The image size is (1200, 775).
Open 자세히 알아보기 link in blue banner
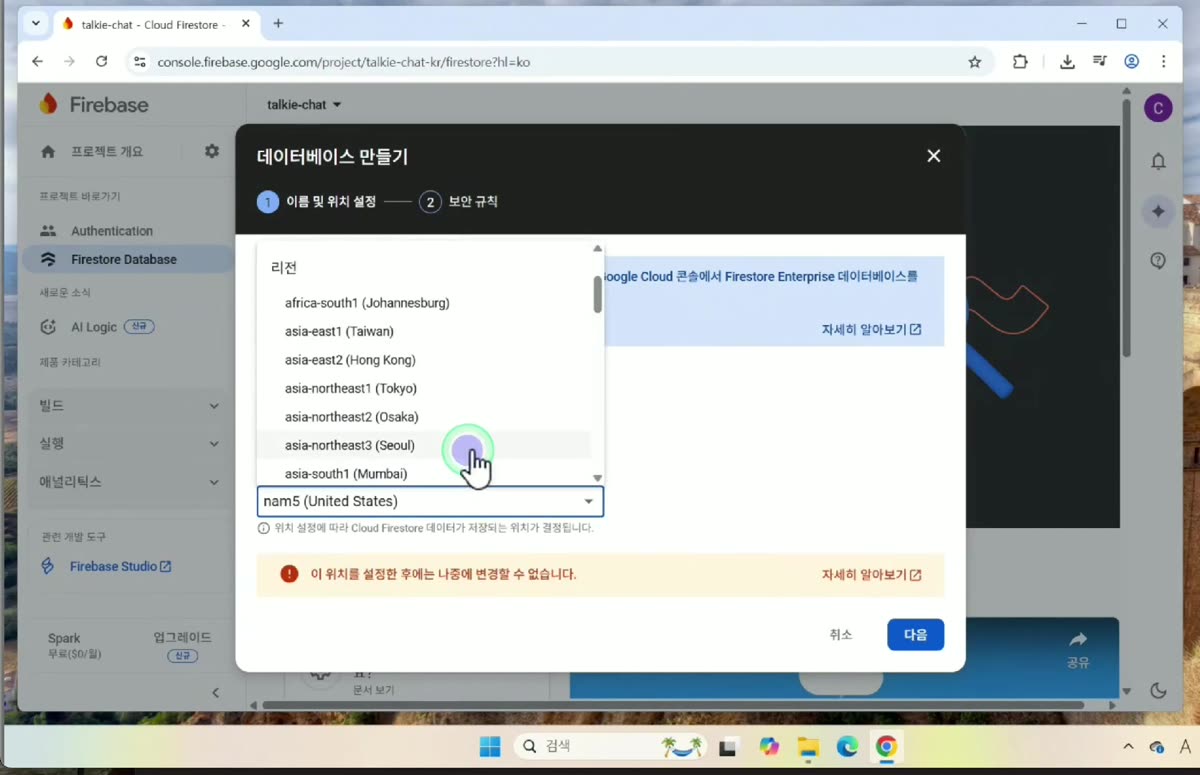(x=871, y=329)
